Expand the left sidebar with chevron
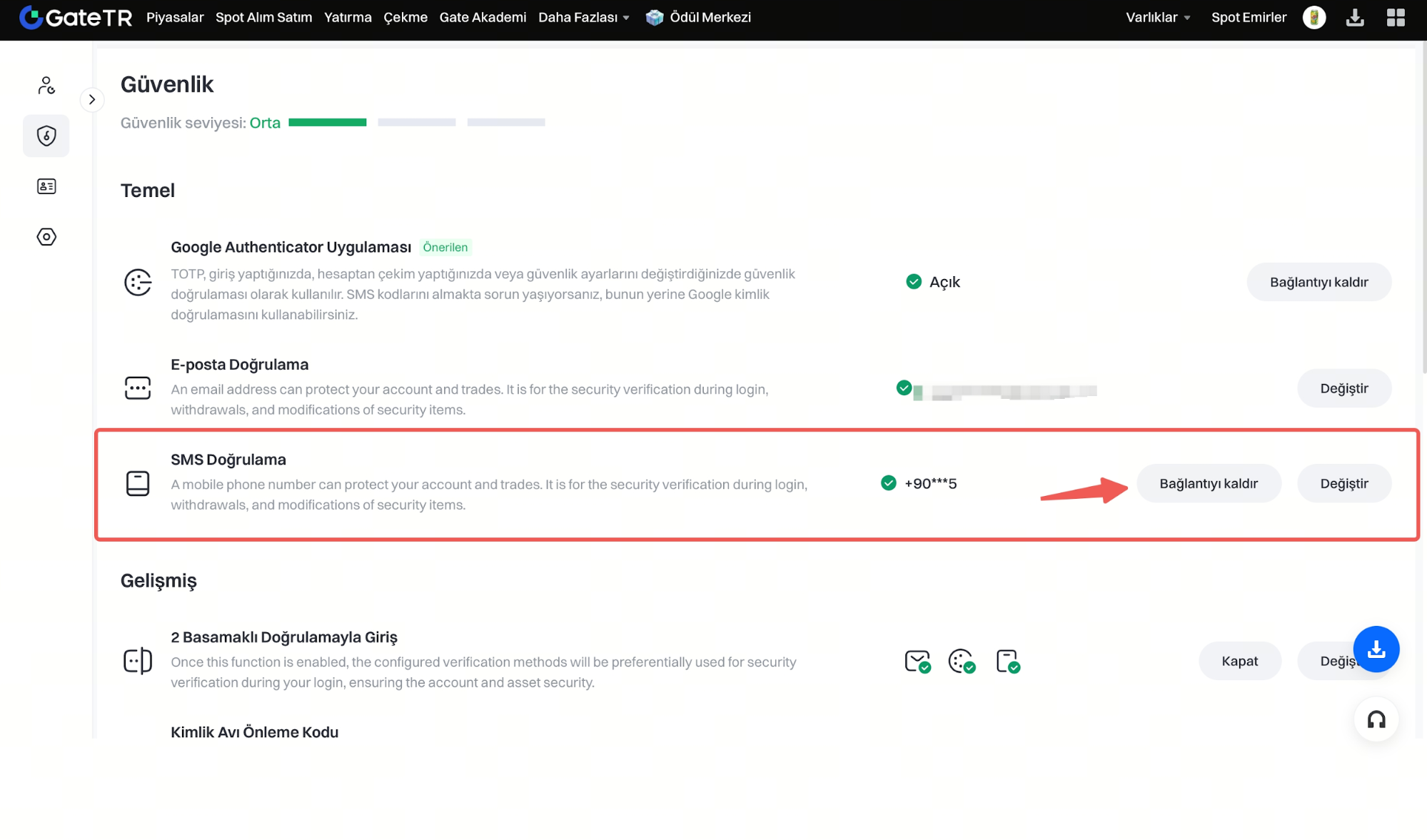 (x=92, y=100)
